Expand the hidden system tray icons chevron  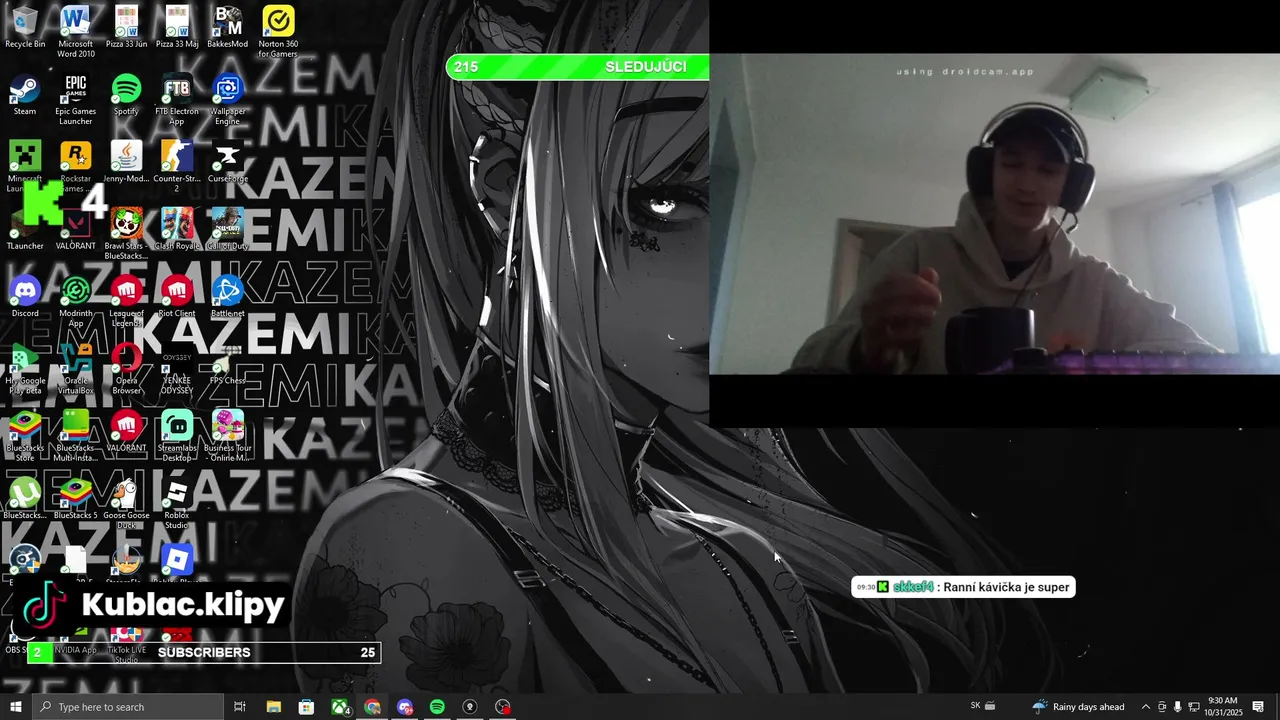[1146, 707]
